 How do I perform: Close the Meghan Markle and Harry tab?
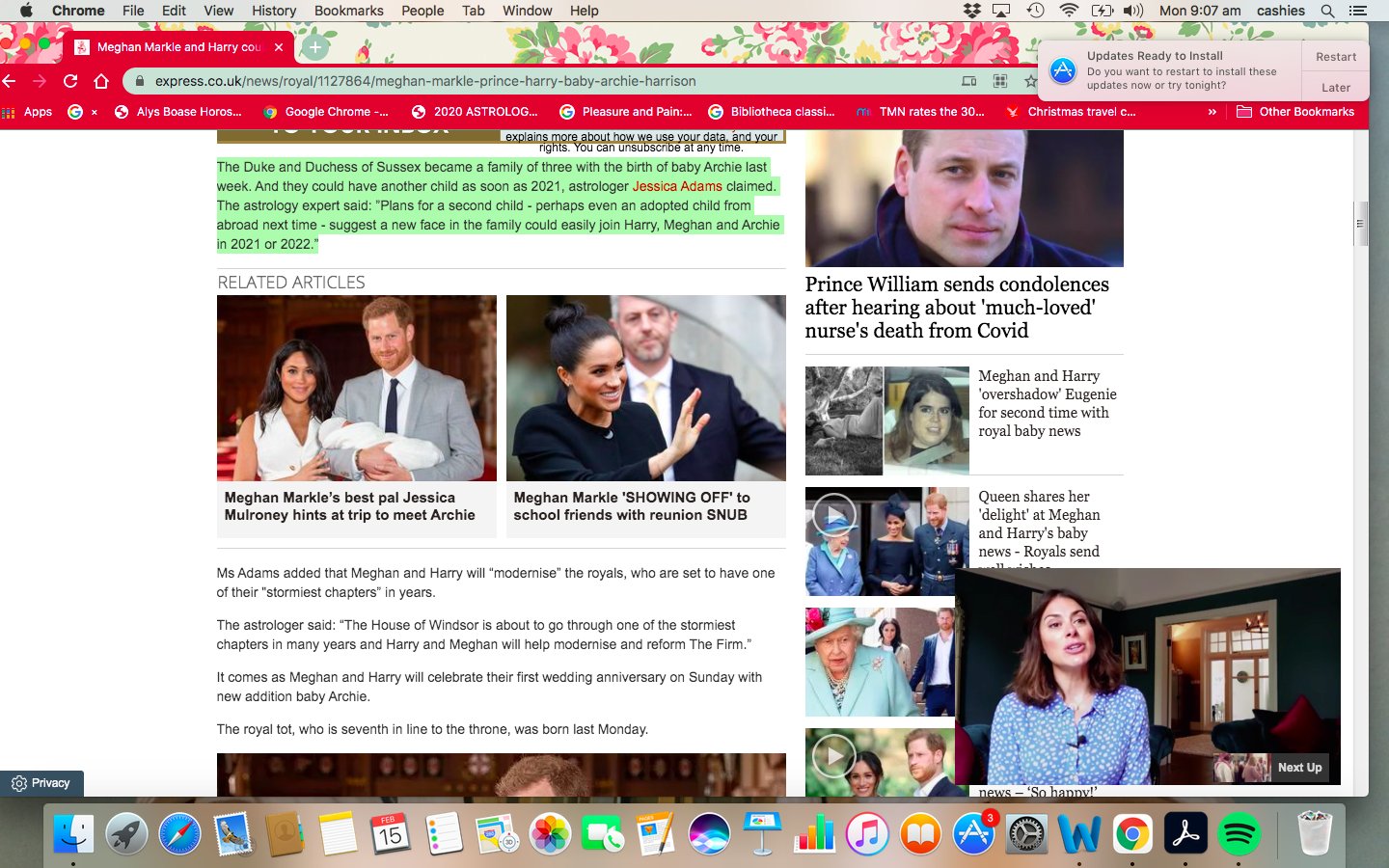click(x=279, y=46)
